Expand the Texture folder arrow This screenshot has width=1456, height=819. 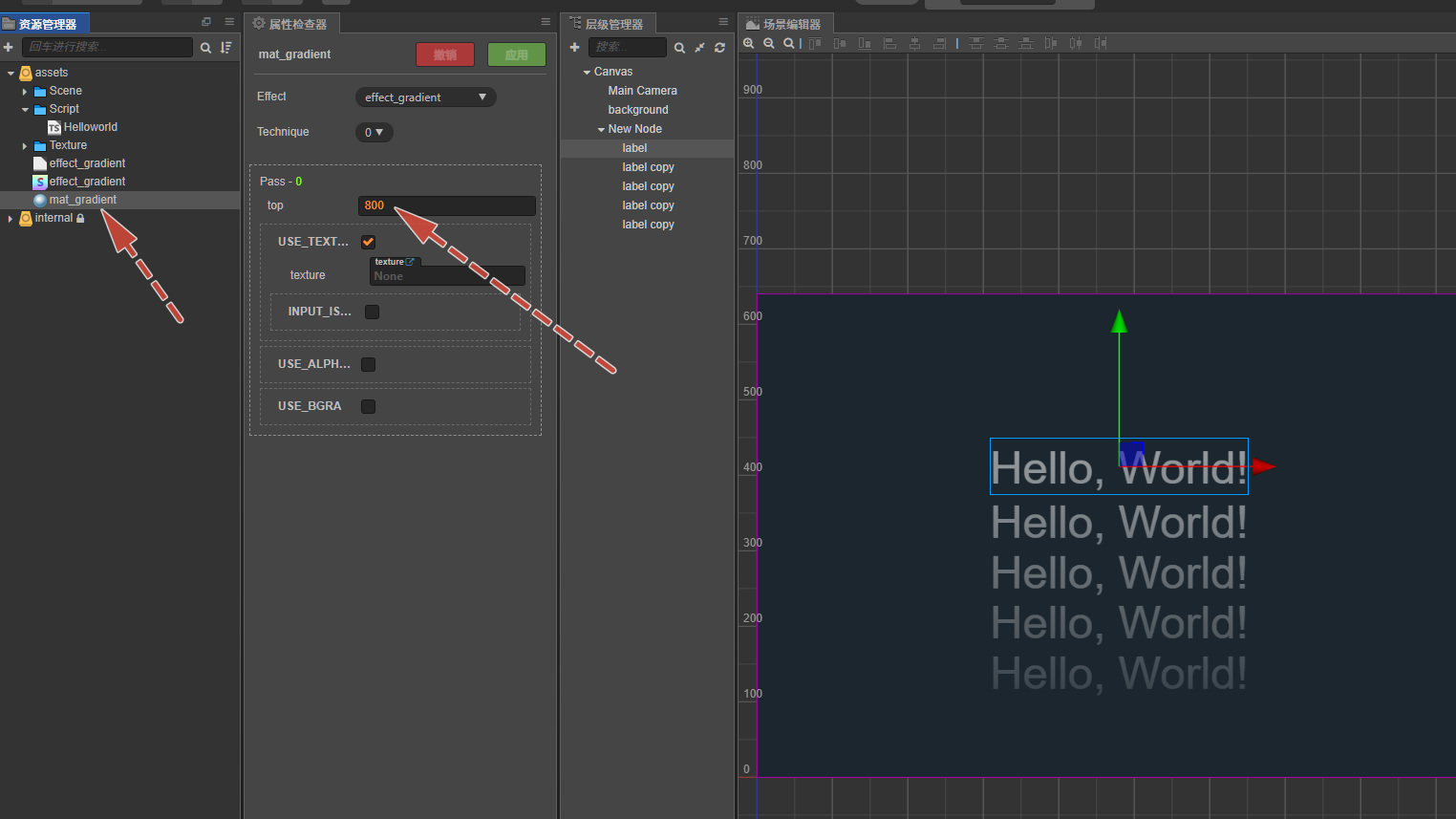coord(25,146)
